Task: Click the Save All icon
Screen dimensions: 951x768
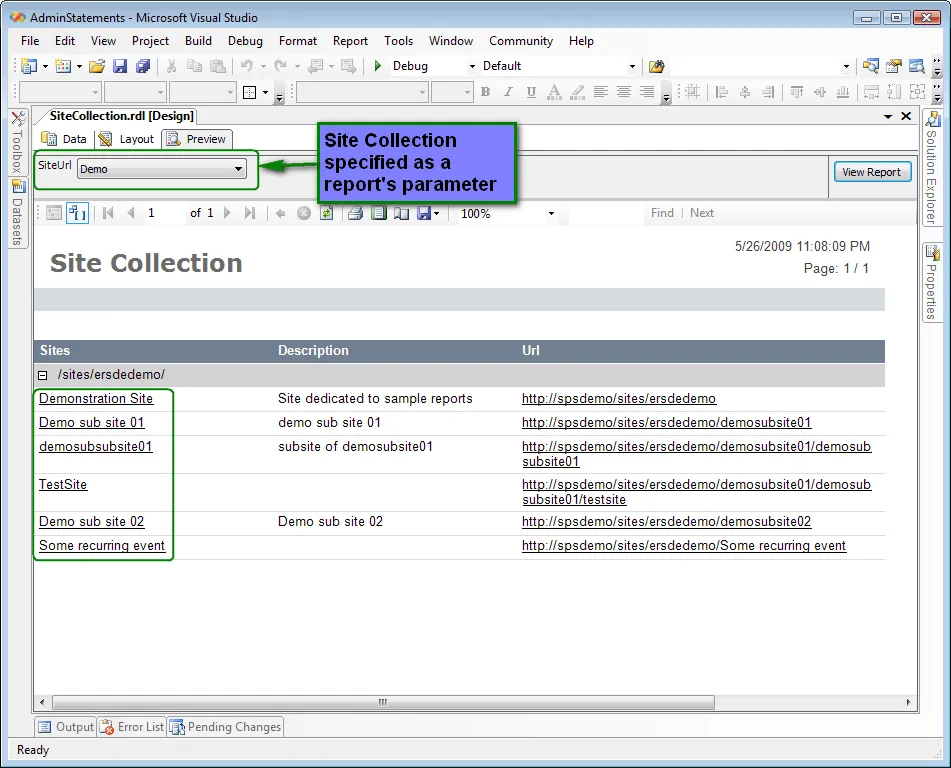Action: [x=143, y=66]
